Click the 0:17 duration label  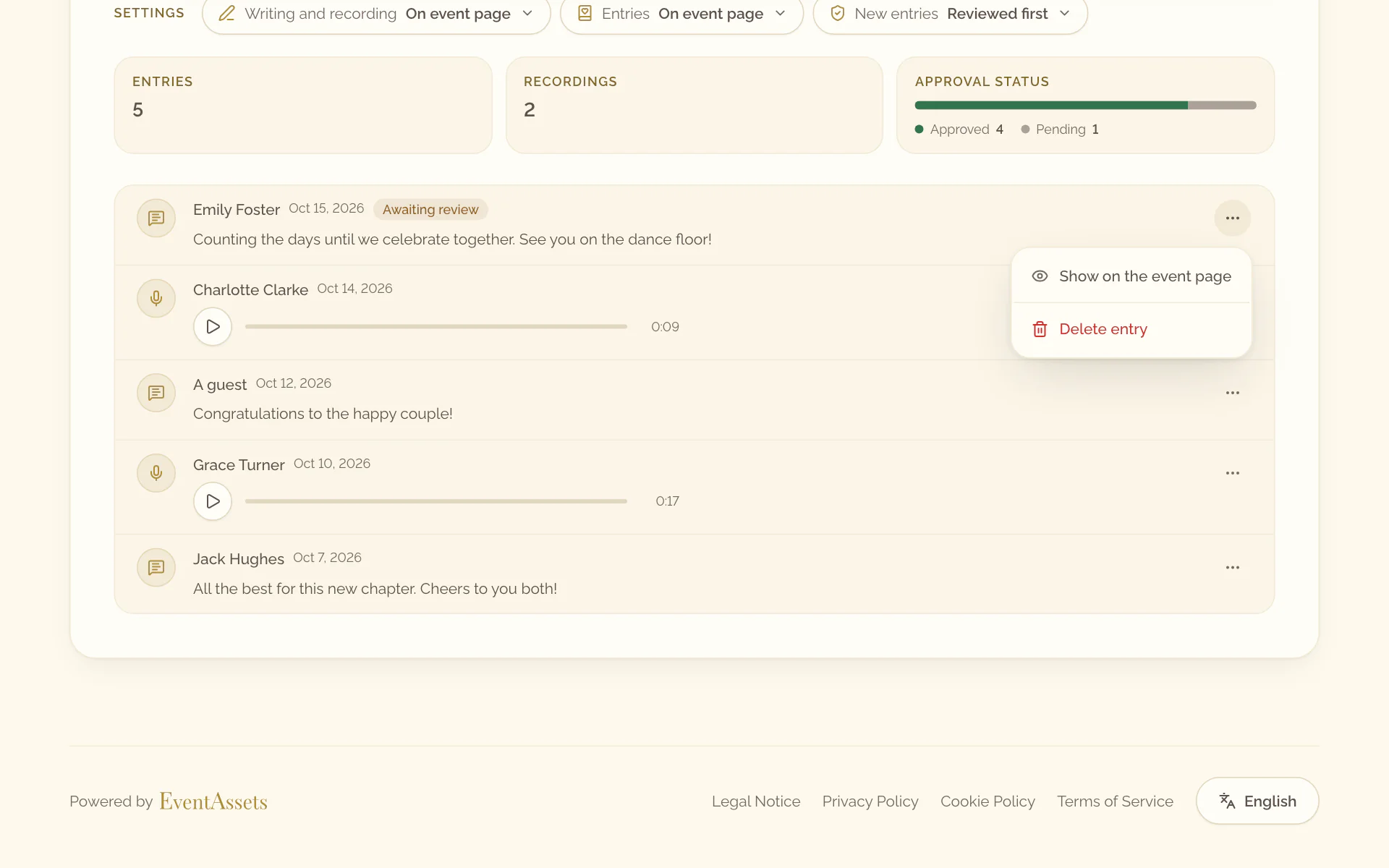[667, 501]
